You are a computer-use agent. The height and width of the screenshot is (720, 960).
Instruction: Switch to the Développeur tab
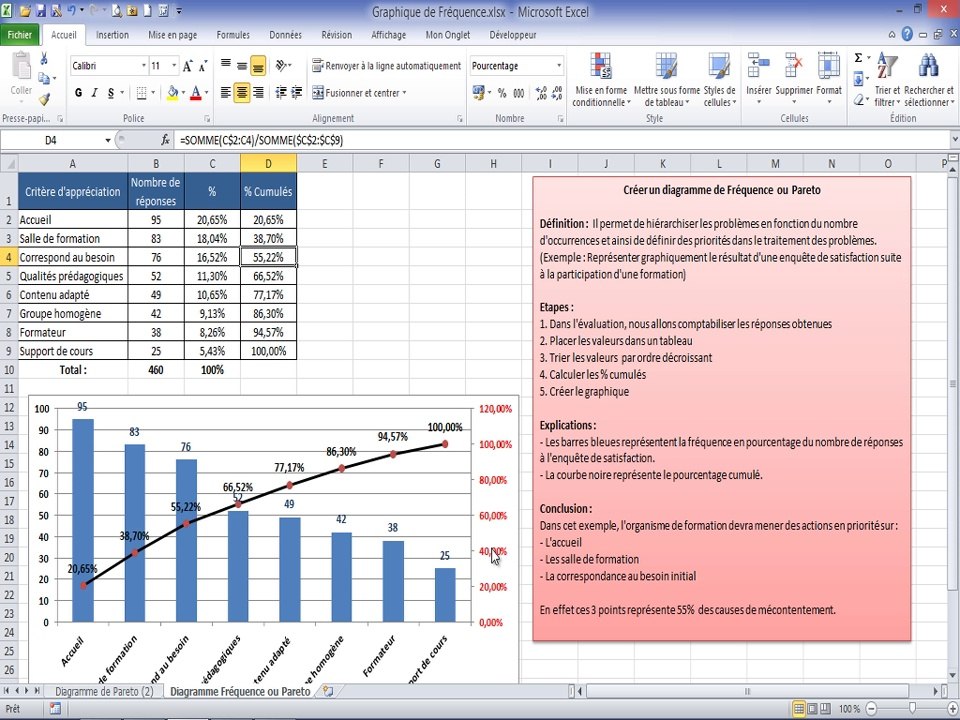coord(512,35)
